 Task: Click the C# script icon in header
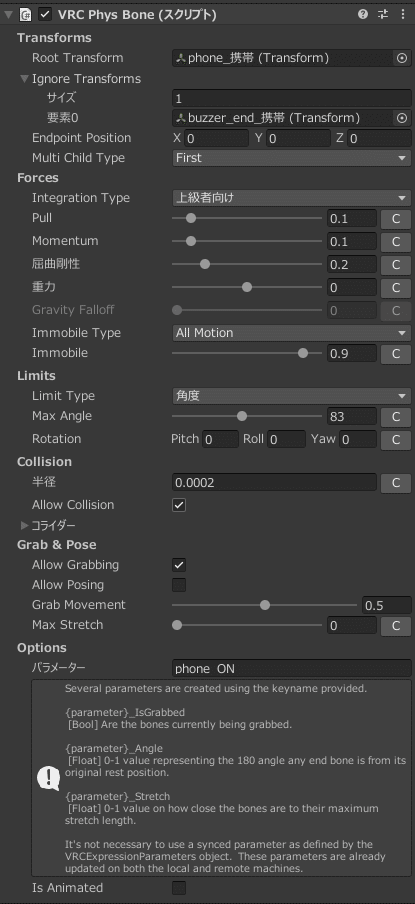pyautogui.click(x=25, y=14)
